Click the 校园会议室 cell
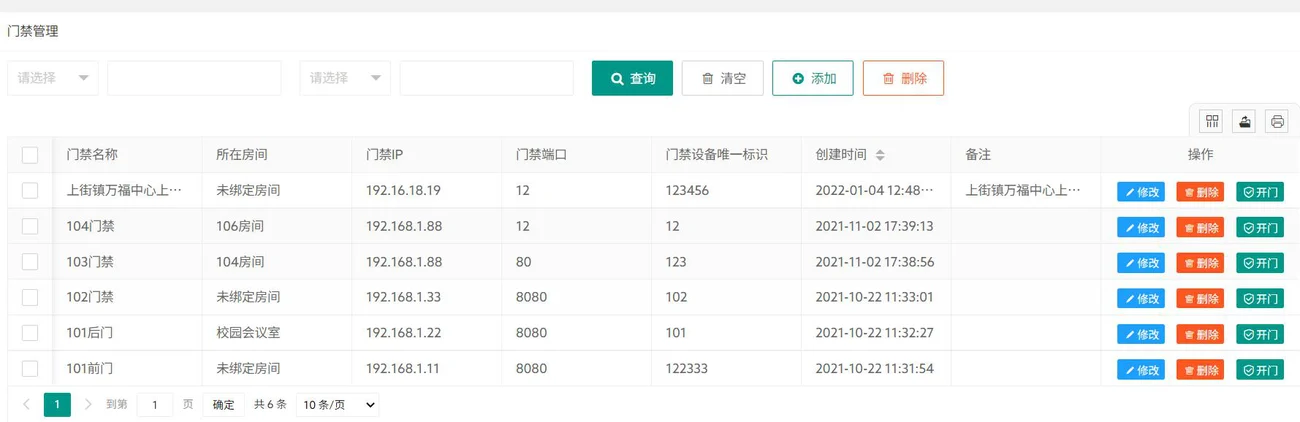Image resolution: width=1300 pixels, height=422 pixels. pyautogui.click(x=248, y=332)
